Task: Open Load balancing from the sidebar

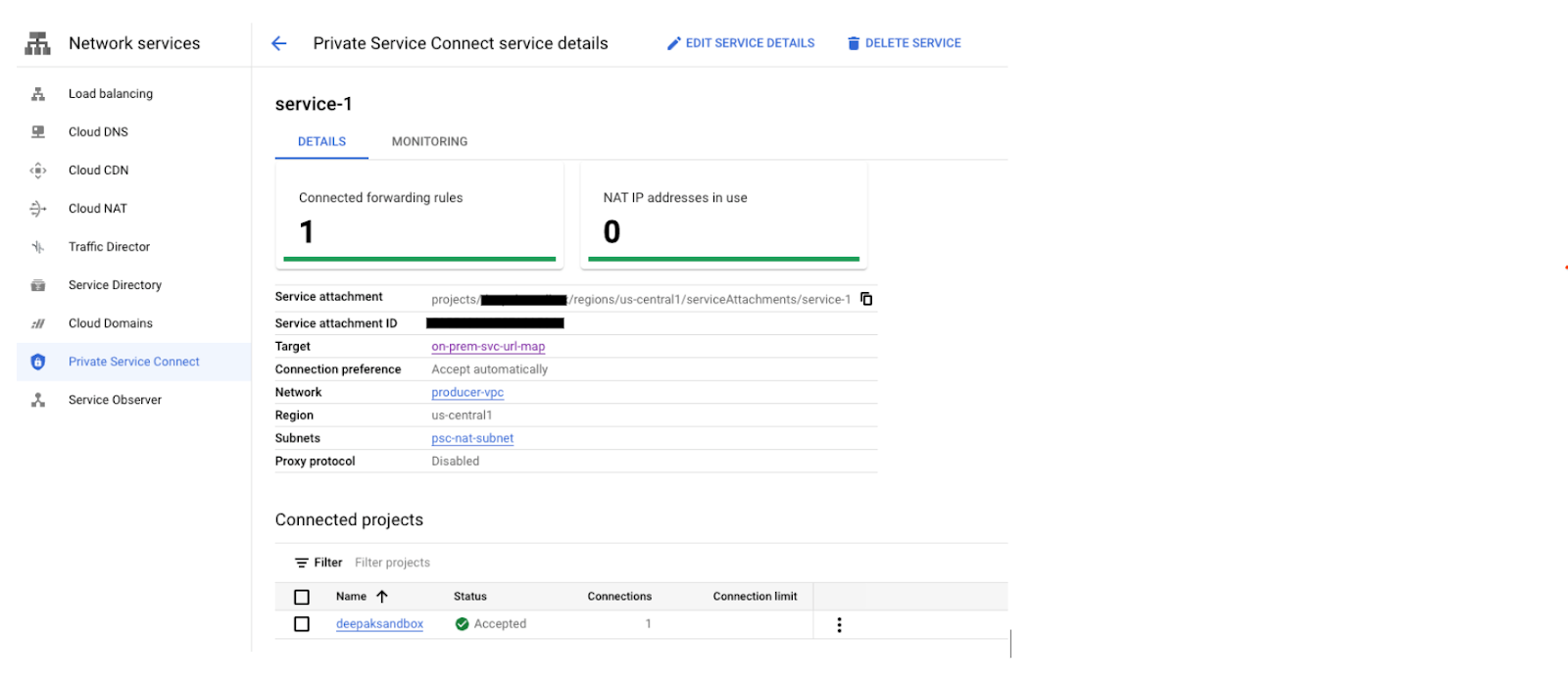Action: tap(110, 94)
